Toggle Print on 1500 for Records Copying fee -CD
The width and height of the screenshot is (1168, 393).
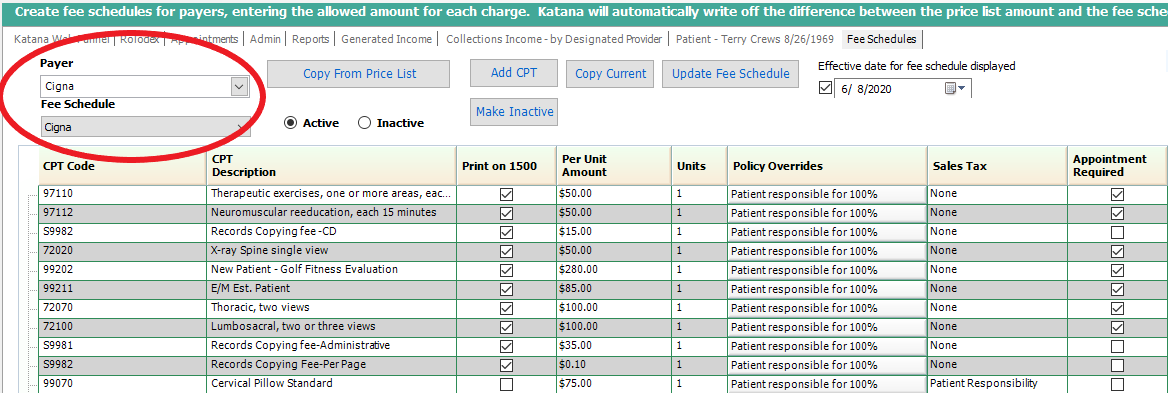pyautogui.click(x=507, y=232)
